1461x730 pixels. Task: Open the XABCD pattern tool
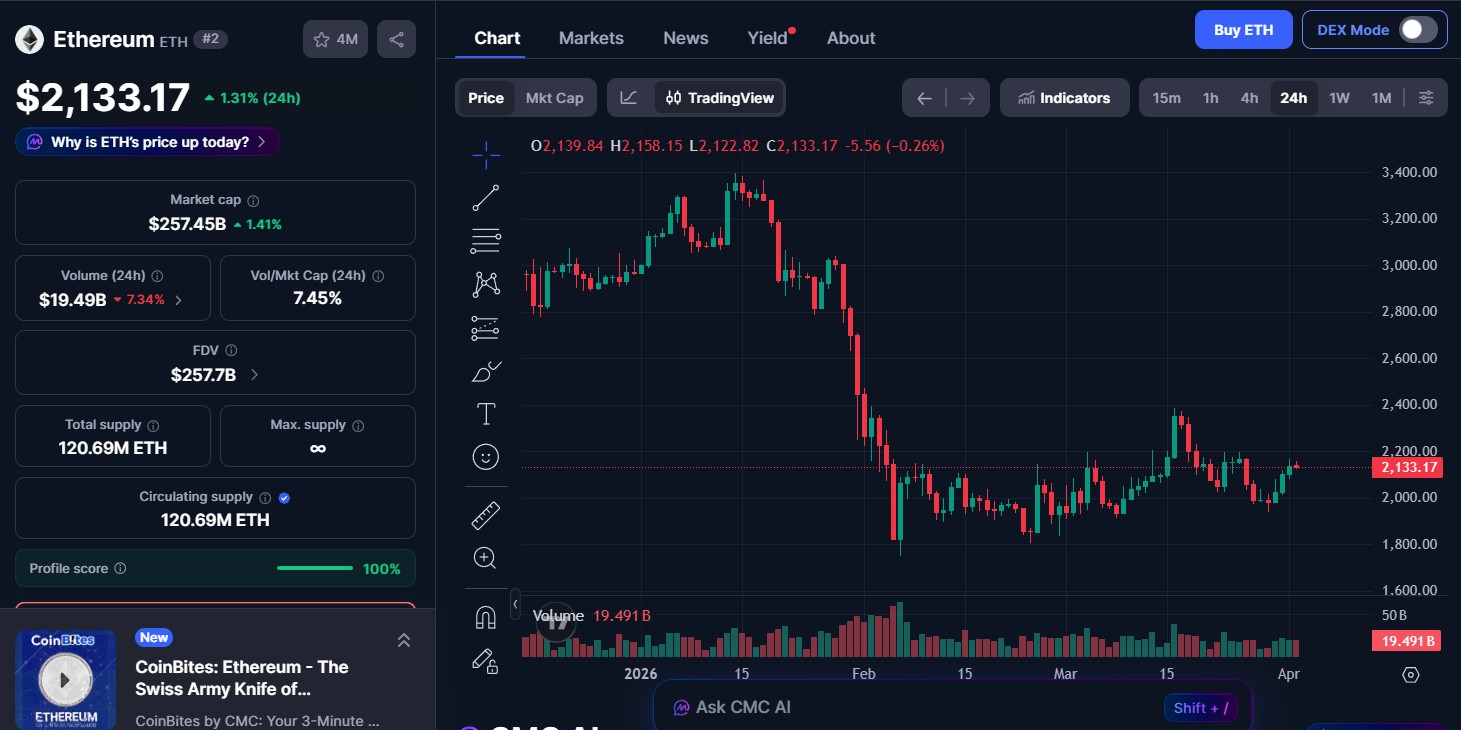pyautogui.click(x=485, y=283)
